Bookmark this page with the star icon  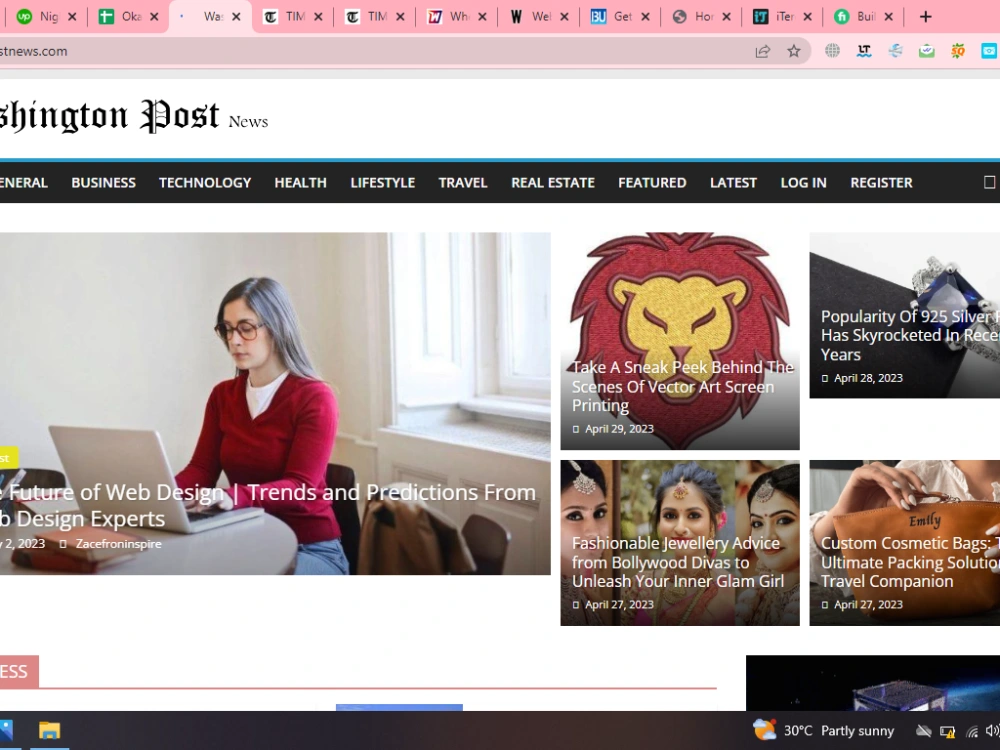[793, 51]
